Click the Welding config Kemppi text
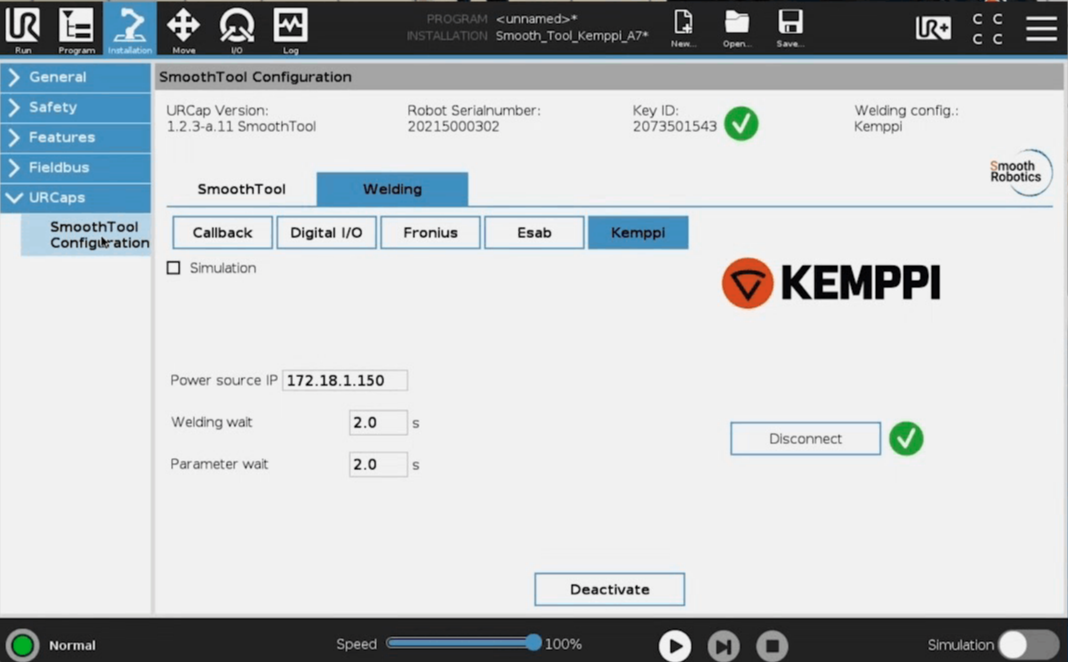The image size is (1068, 663). point(877,126)
